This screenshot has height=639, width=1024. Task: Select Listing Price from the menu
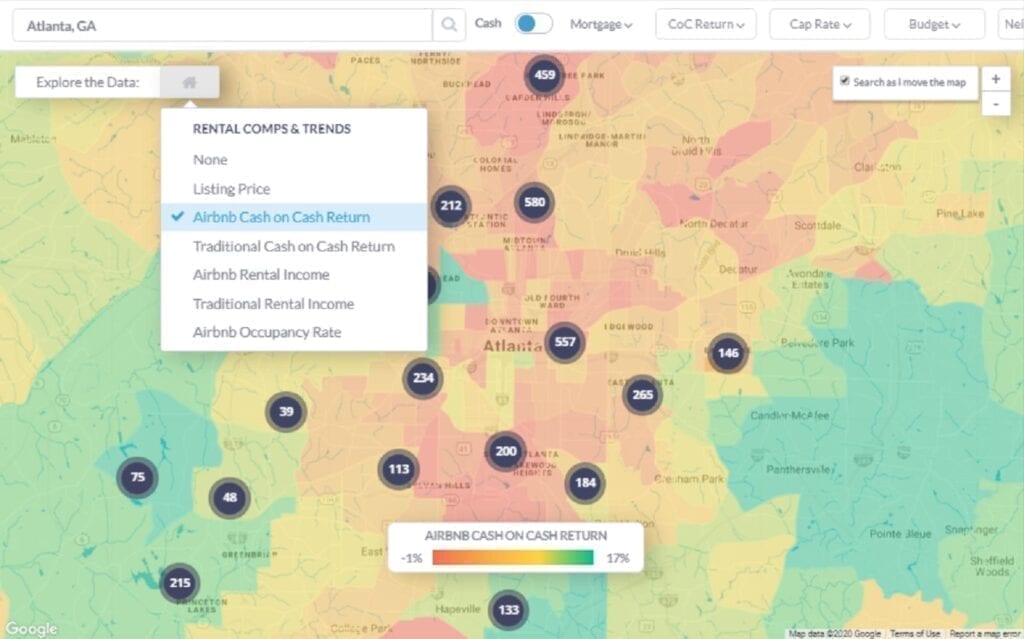pos(231,189)
